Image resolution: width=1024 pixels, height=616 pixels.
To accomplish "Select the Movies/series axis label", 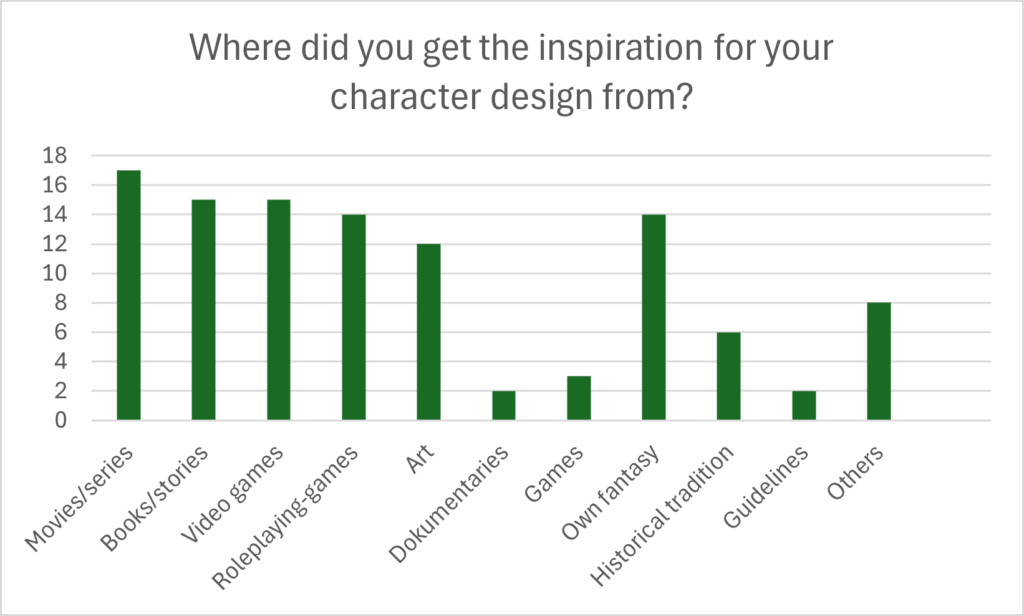I will (79, 498).
